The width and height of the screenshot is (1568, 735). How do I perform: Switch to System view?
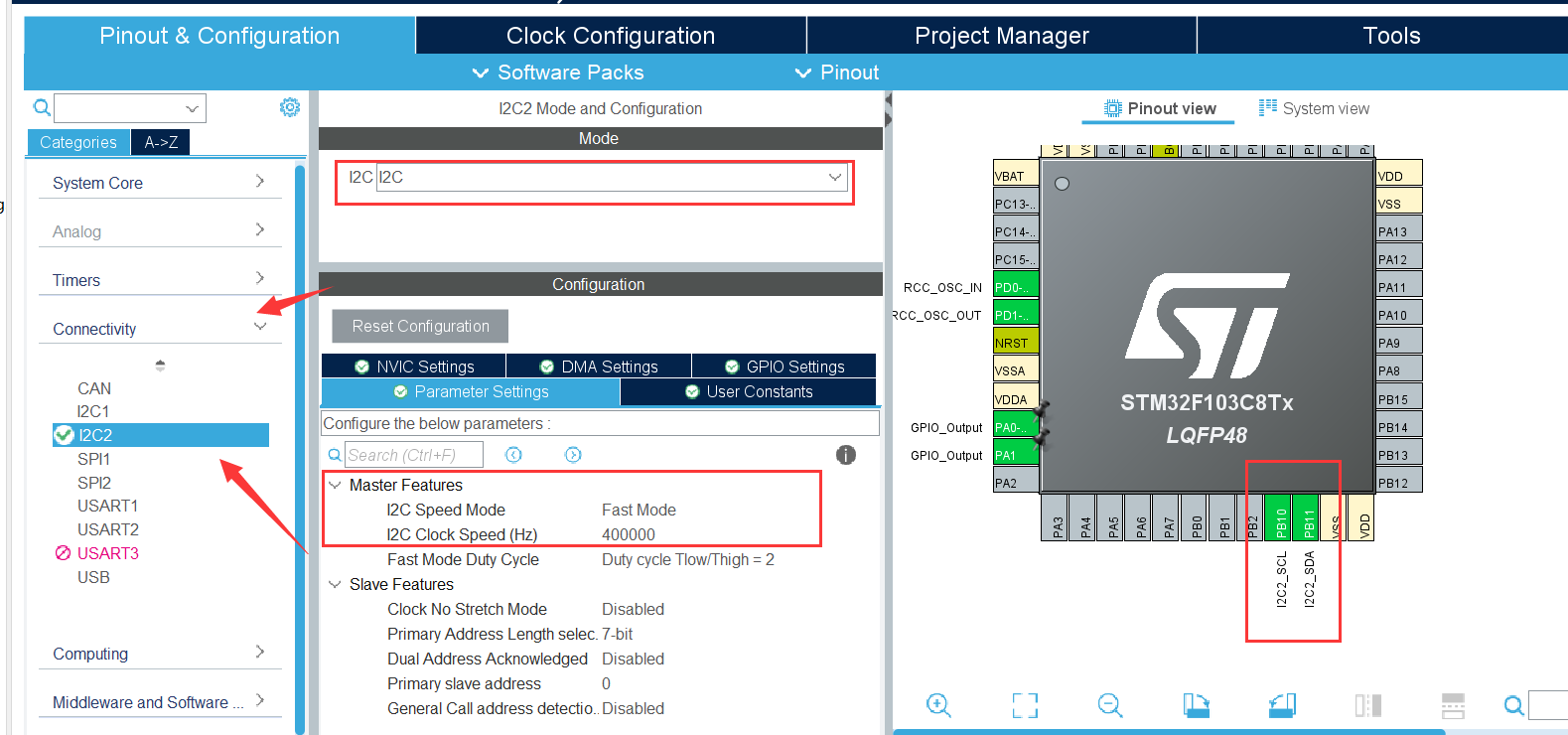click(1314, 108)
